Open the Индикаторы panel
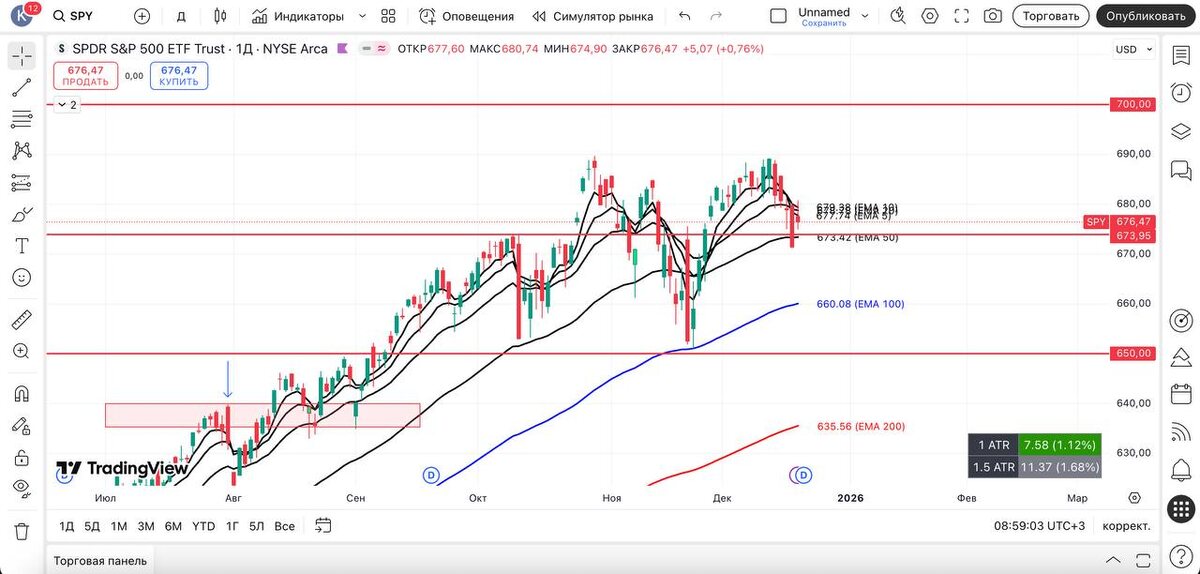The height and width of the screenshot is (574, 1200). coord(298,16)
